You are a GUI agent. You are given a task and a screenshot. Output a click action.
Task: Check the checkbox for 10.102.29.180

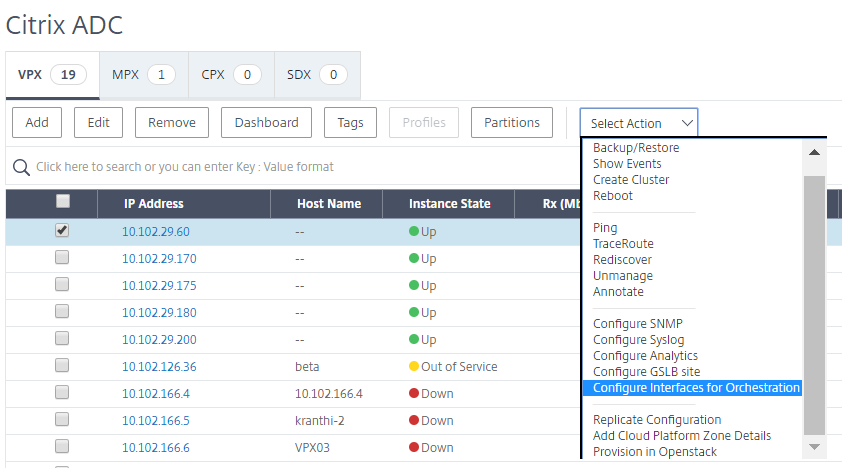point(62,311)
